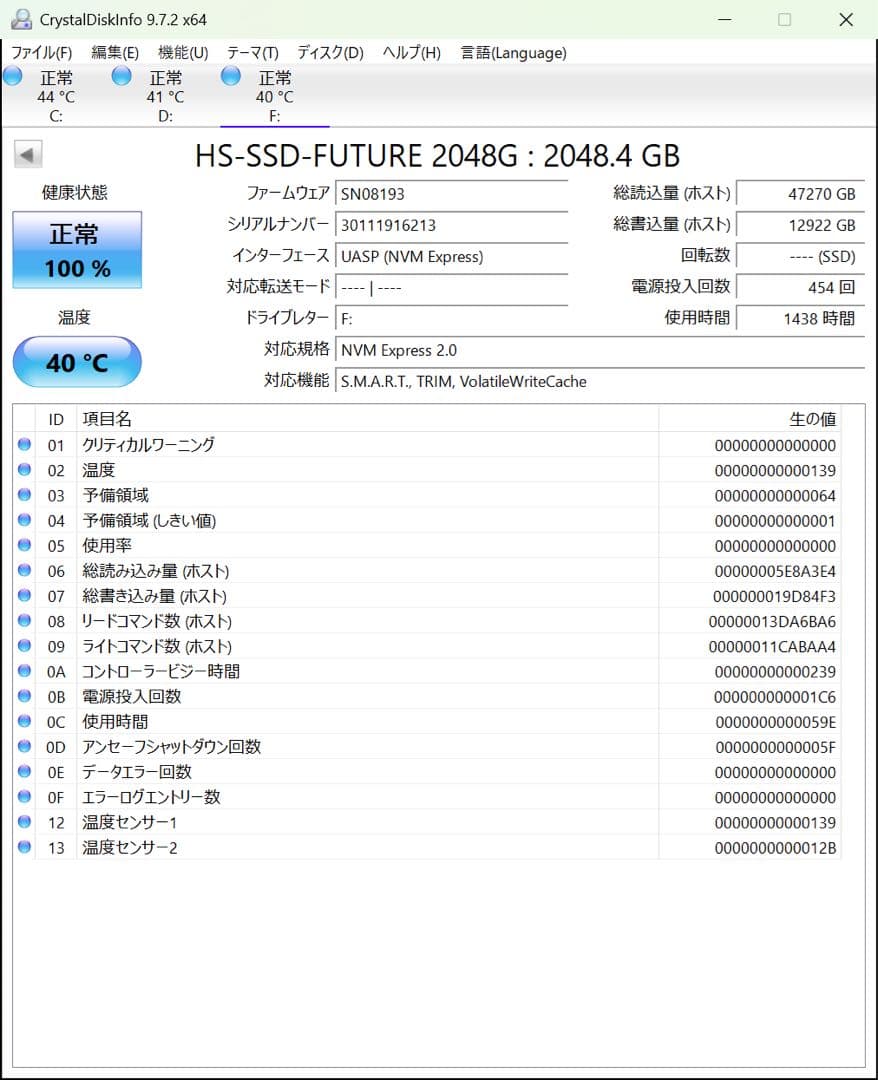
Task: Click the blue status dot above drive C:
Action: tap(12, 77)
